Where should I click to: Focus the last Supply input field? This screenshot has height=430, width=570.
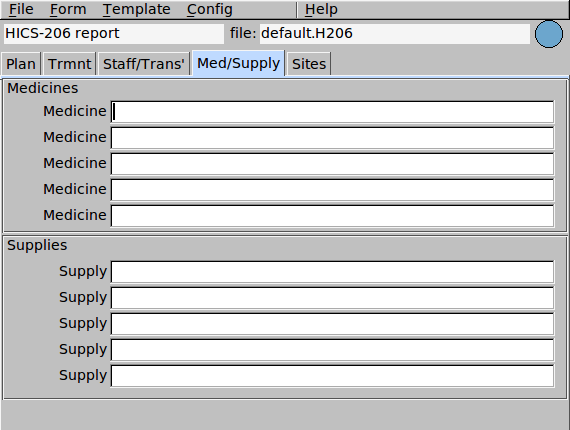[332, 376]
